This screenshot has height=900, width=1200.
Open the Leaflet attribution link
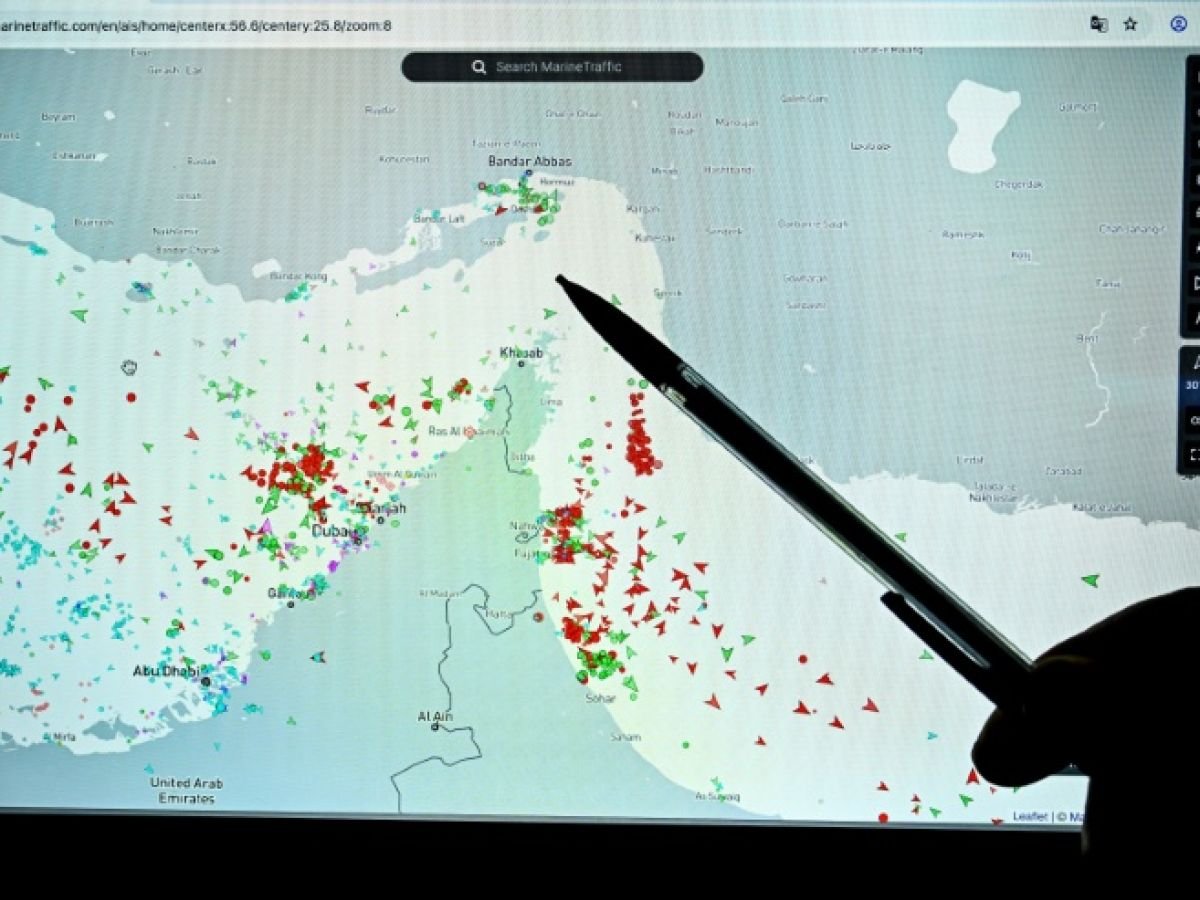click(1030, 817)
